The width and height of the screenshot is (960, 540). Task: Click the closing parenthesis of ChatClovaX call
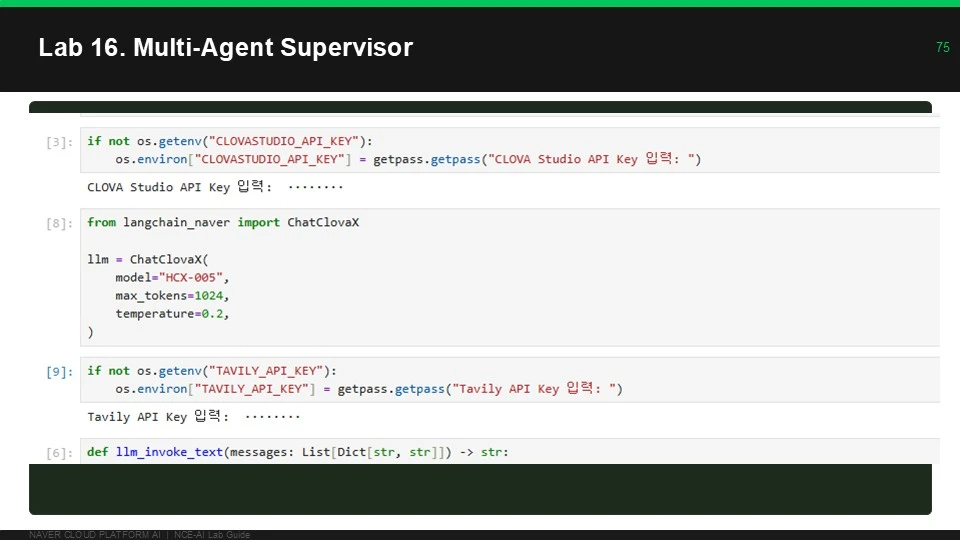click(x=91, y=332)
